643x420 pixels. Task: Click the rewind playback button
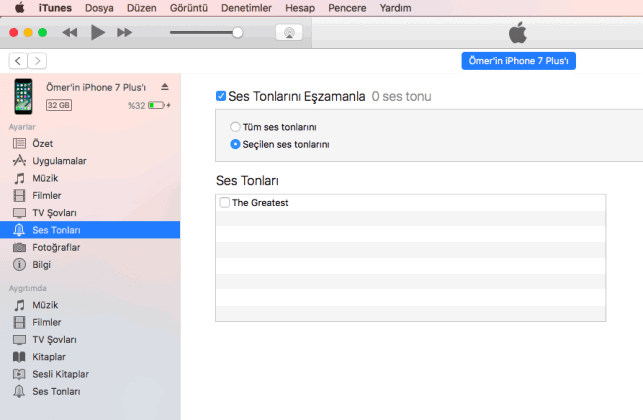click(70, 32)
